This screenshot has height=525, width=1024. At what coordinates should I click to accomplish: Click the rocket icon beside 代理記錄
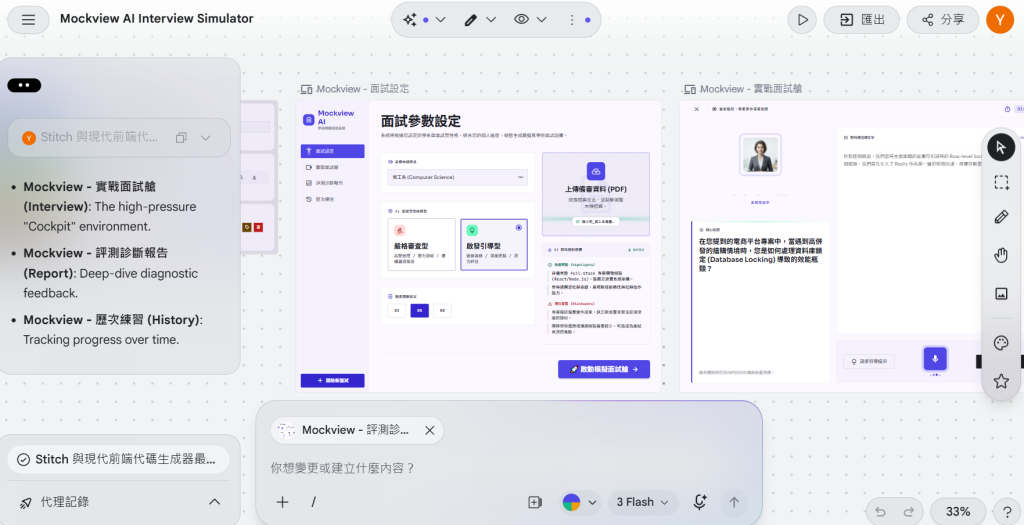25,502
